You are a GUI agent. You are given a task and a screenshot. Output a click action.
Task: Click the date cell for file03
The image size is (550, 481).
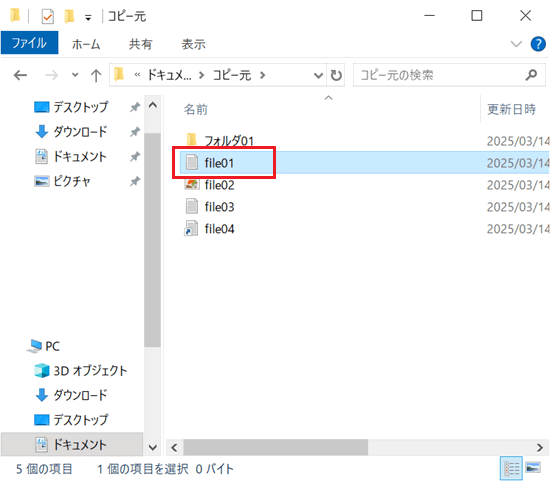(x=518, y=207)
